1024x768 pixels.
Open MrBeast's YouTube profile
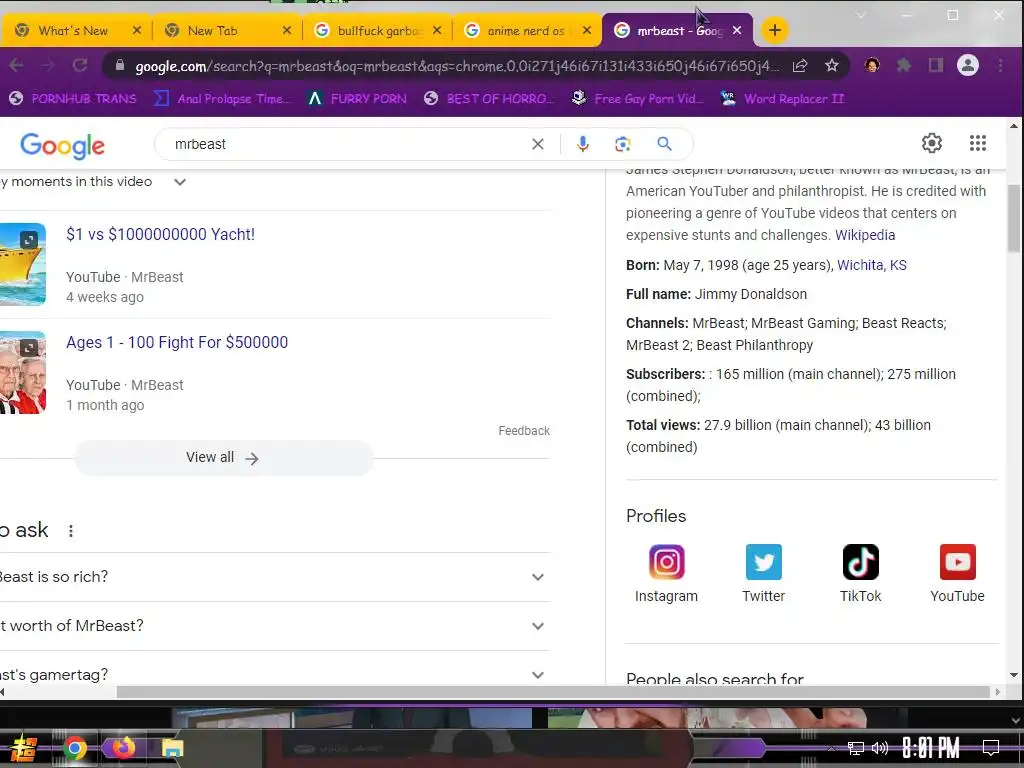(957, 574)
